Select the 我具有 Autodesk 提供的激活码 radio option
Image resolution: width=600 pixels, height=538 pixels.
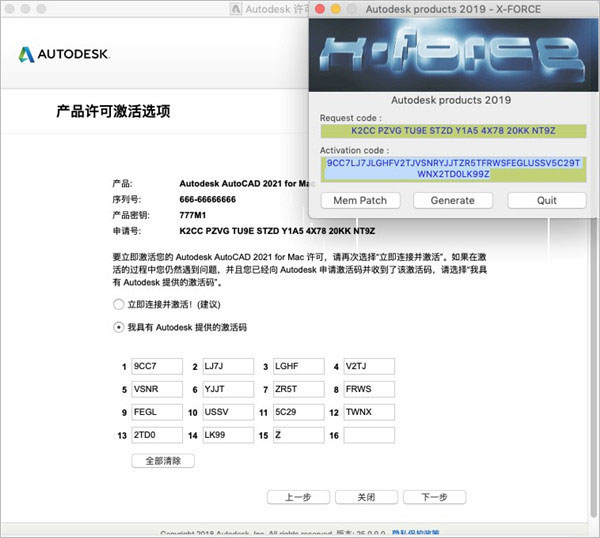point(118,328)
